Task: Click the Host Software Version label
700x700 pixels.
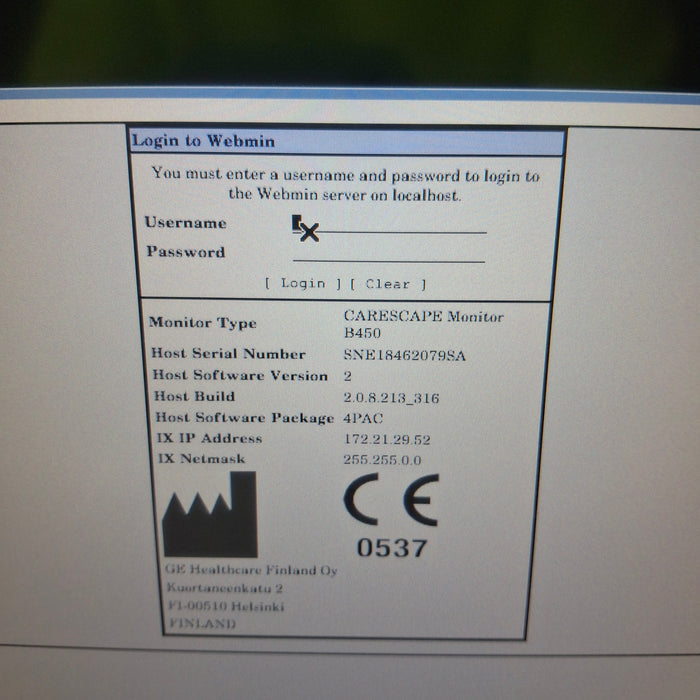Action: click(x=240, y=376)
